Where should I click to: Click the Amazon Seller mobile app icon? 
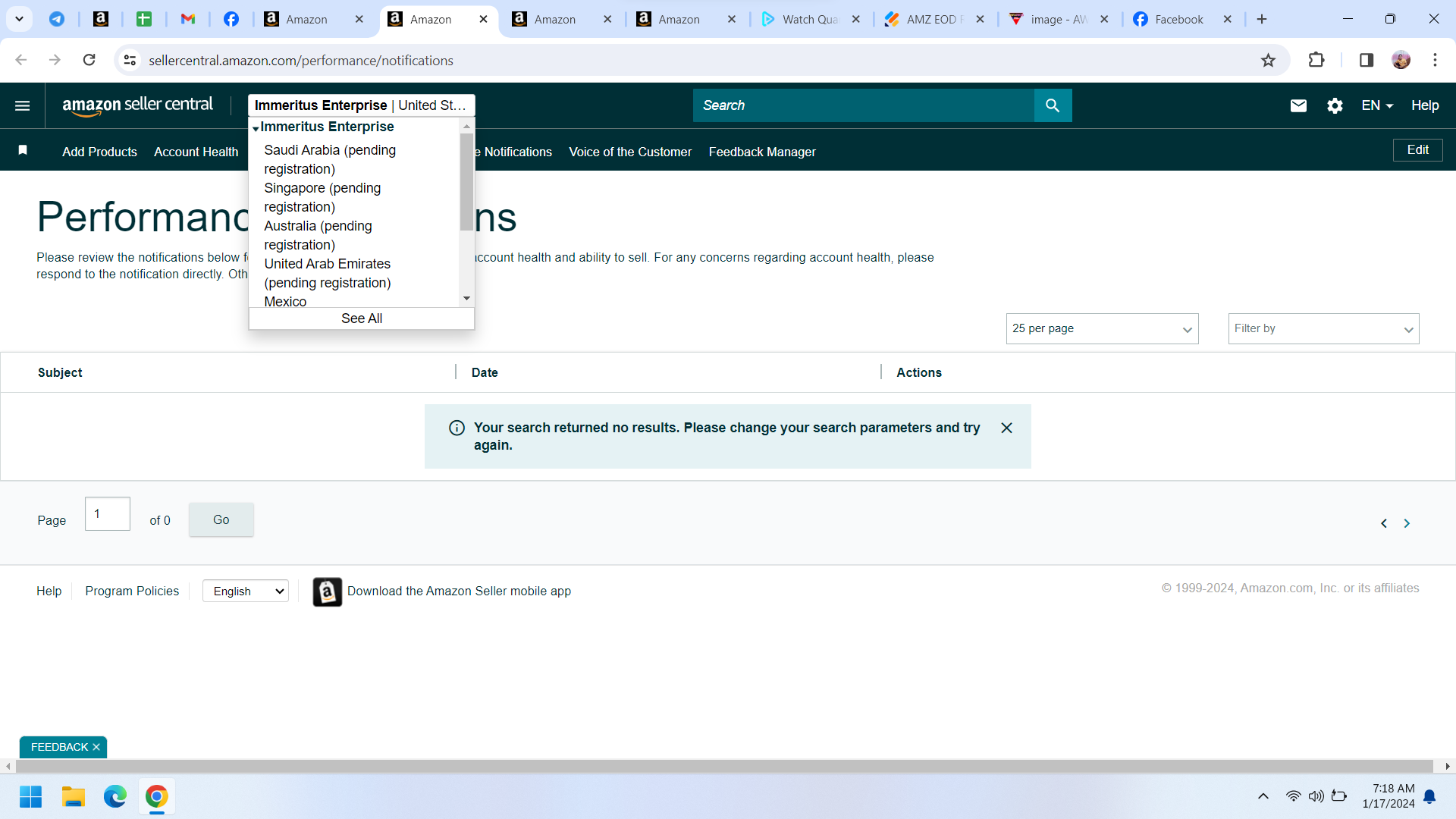coord(328,591)
